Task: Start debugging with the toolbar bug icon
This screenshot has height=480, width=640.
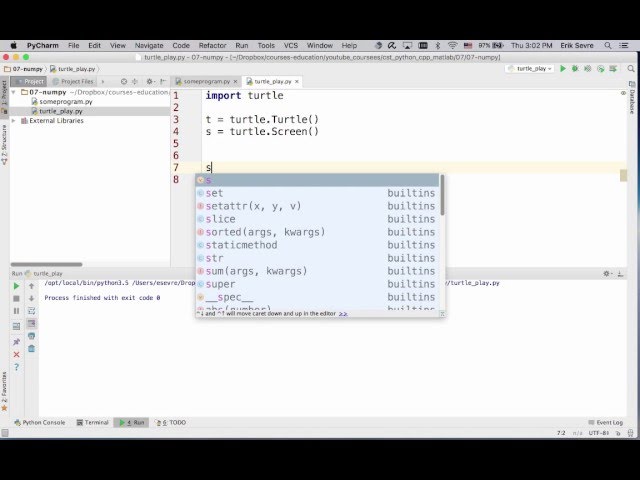Action: pos(575,69)
